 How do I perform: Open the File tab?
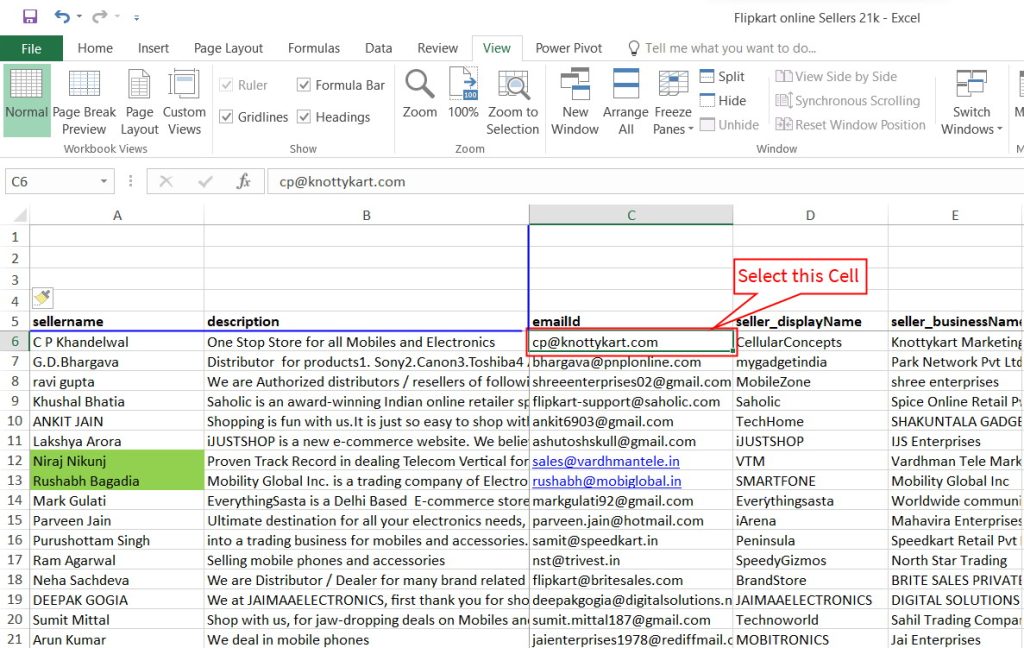(31, 48)
